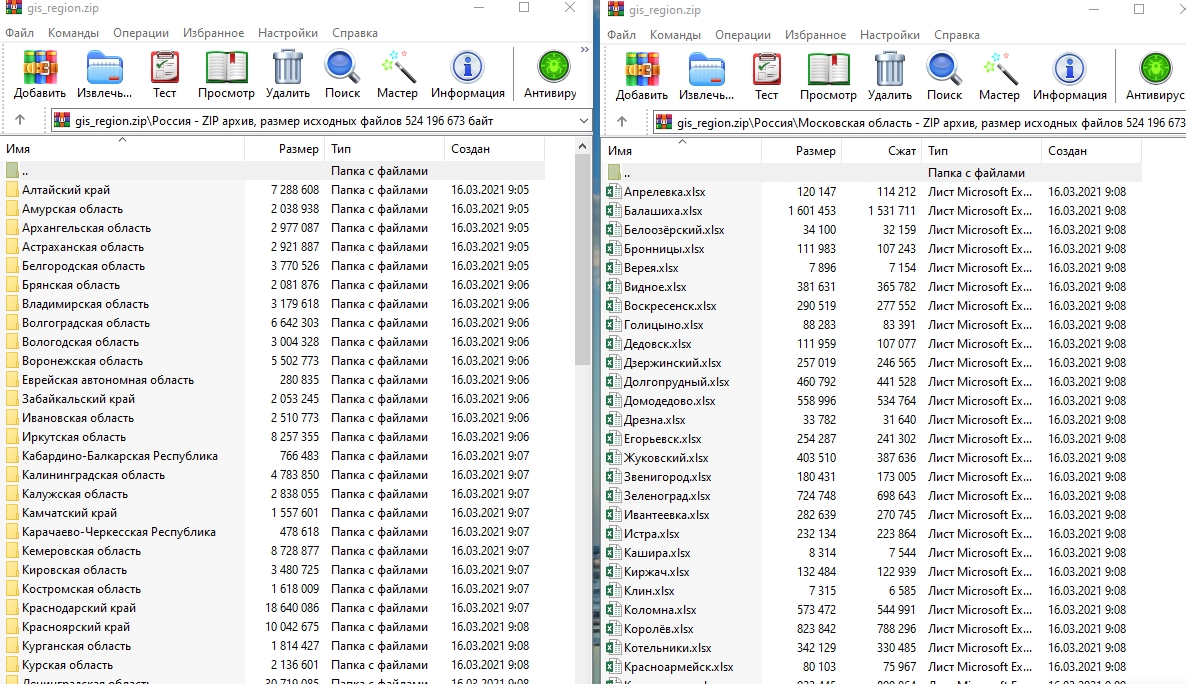Select the Воронежская область folder row
The height and width of the screenshot is (684, 1186).
[x=273, y=361]
